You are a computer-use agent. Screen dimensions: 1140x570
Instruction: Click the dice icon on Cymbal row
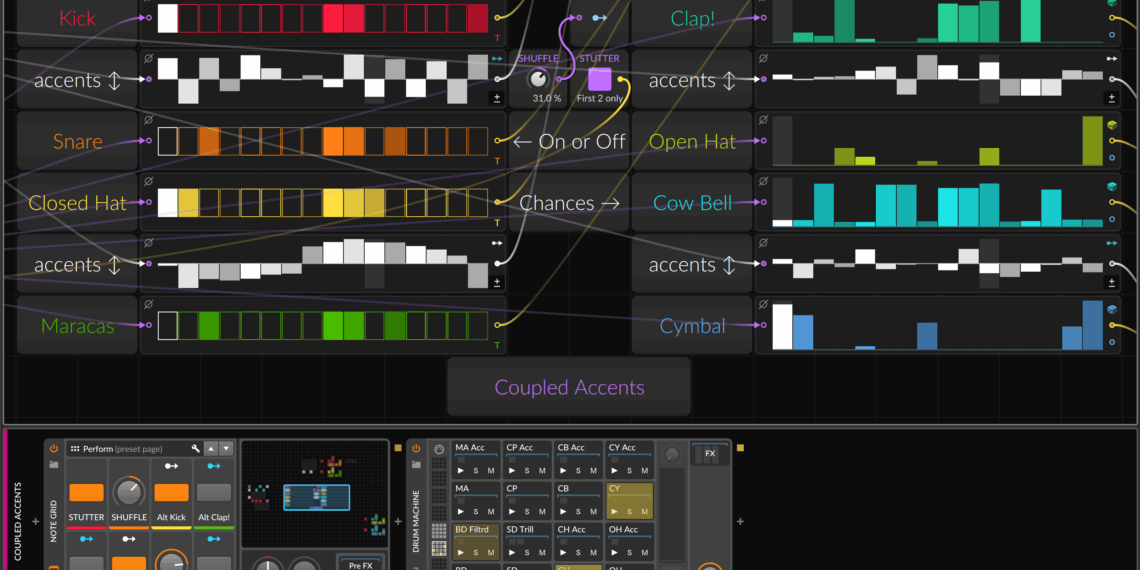(x=1112, y=309)
